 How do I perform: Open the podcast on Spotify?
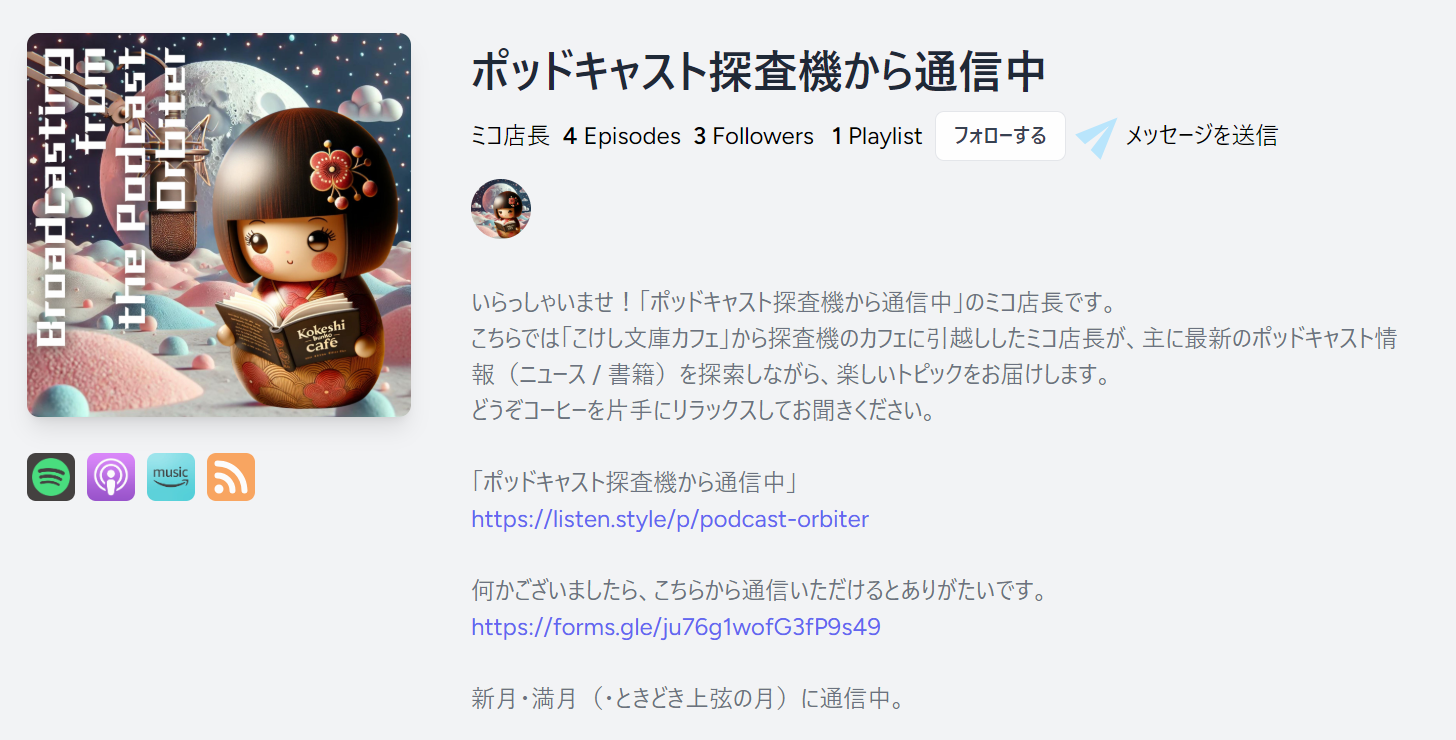[x=51, y=477]
